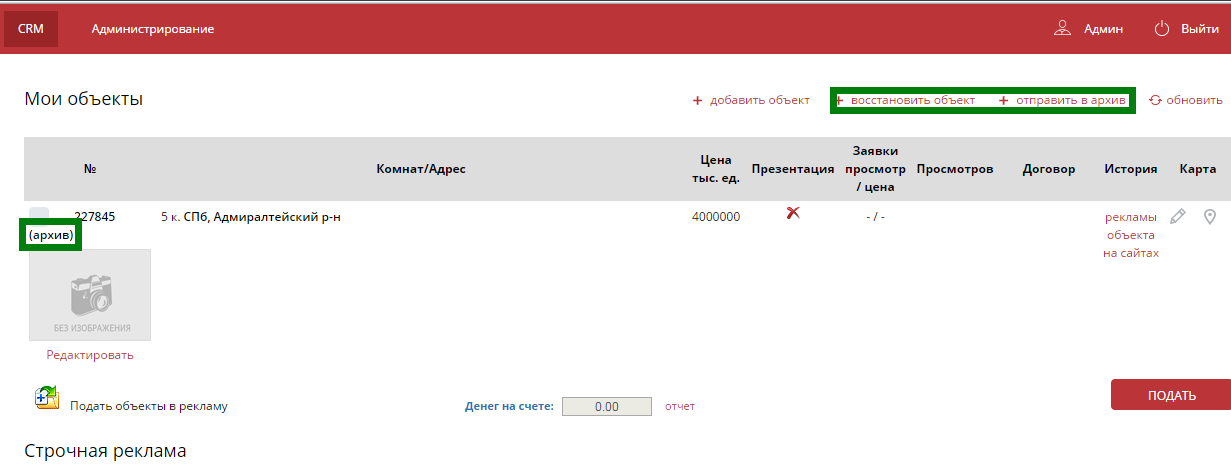Open the отчет report link
1231x464 pixels.
(680, 406)
